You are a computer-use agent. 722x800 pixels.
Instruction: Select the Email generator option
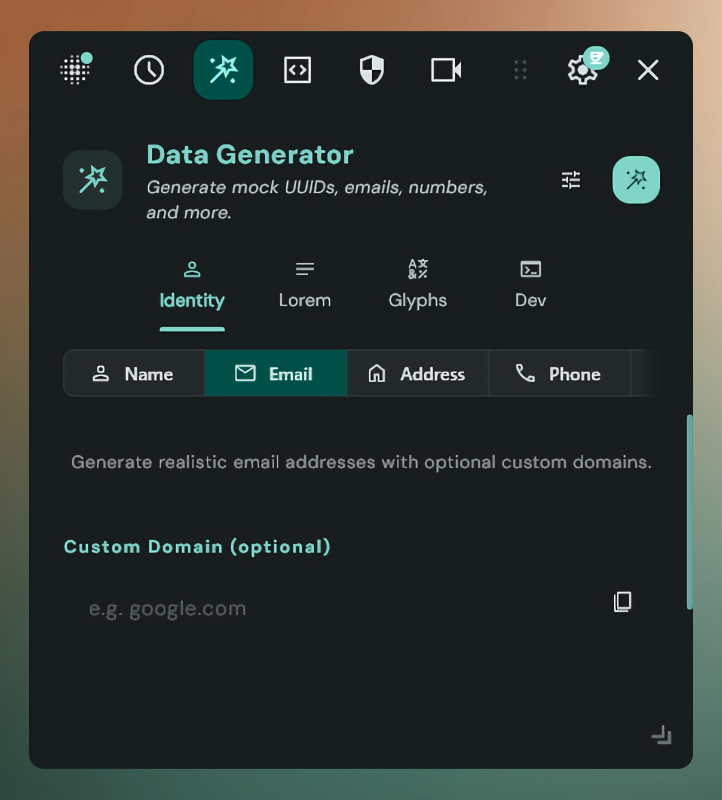(x=276, y=374)
